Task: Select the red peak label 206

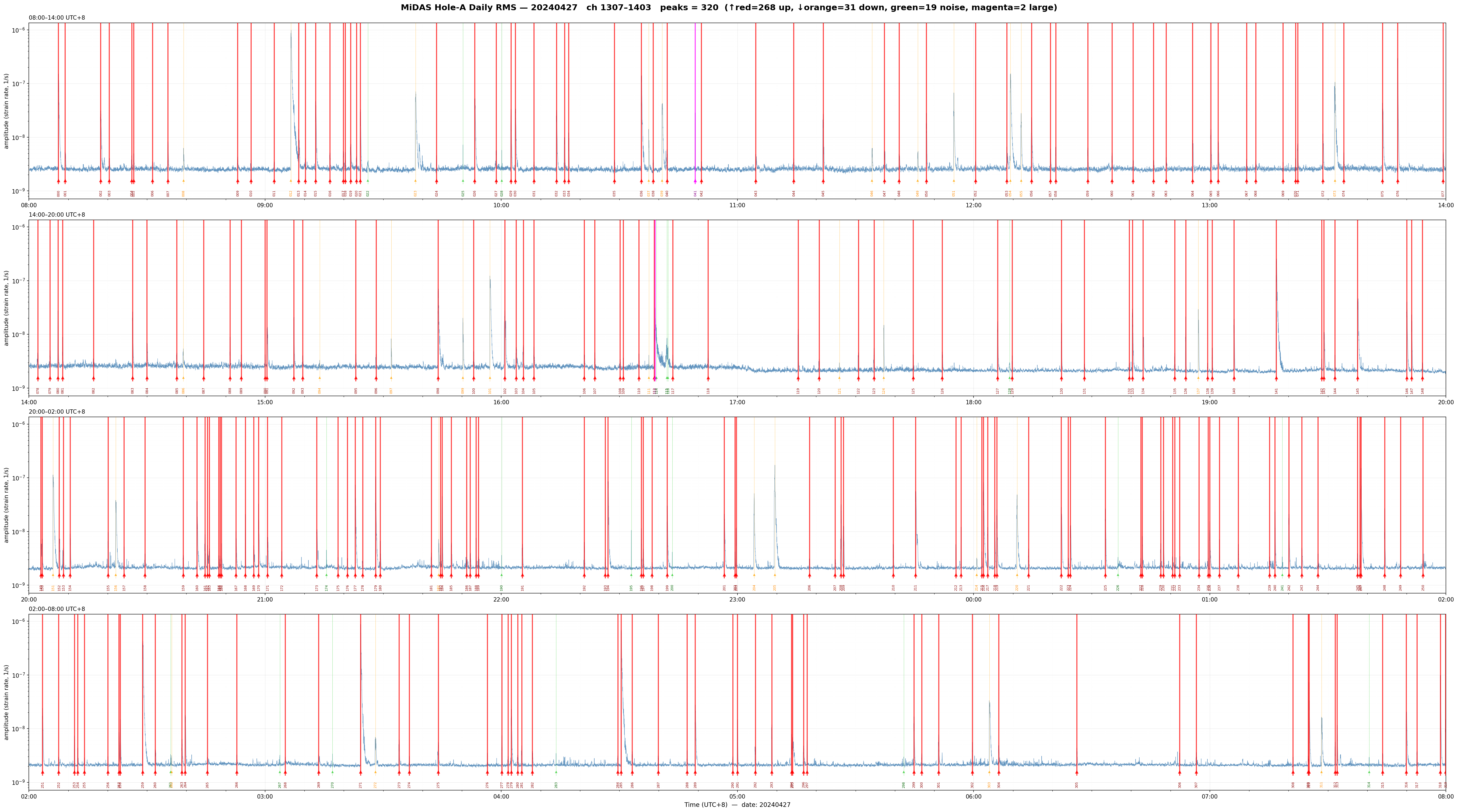Action: [809, 588]
